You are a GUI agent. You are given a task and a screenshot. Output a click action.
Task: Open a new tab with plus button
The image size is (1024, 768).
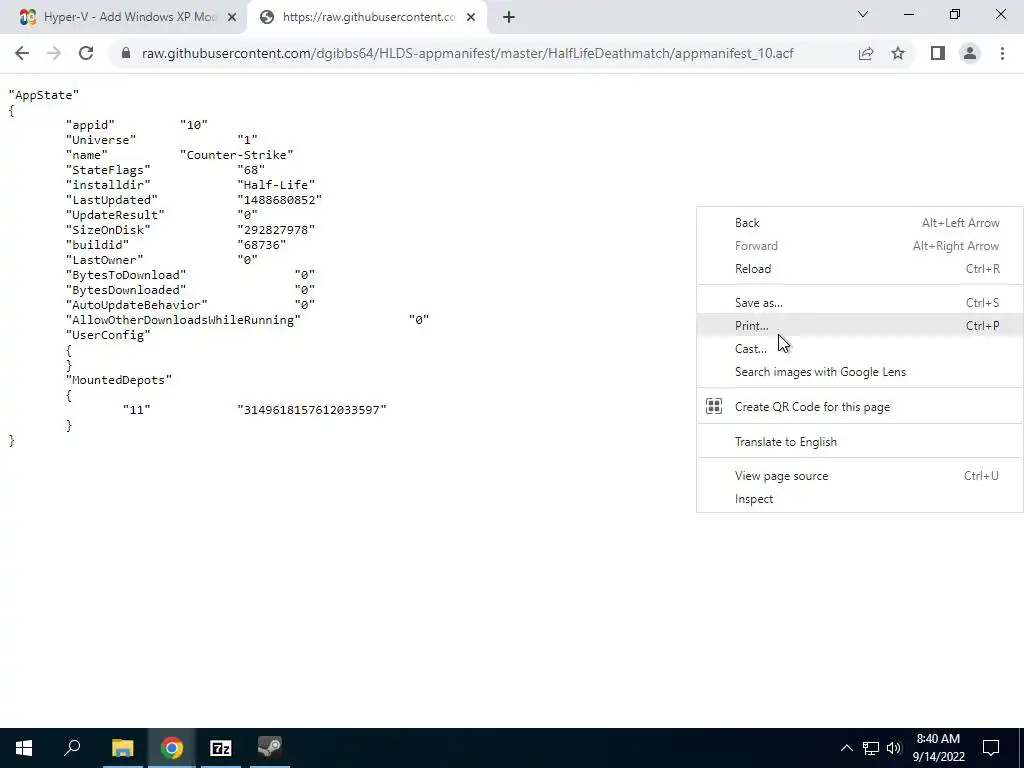[x=509, y=17]
